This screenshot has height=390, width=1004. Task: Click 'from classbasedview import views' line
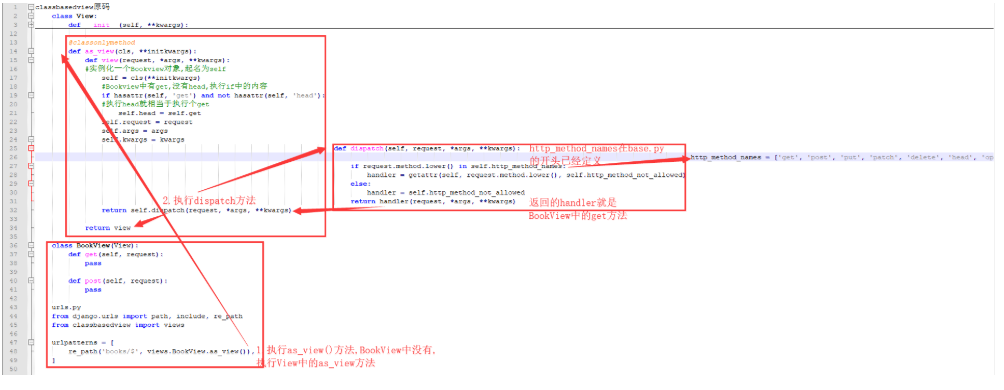click(x=118, y=325)
